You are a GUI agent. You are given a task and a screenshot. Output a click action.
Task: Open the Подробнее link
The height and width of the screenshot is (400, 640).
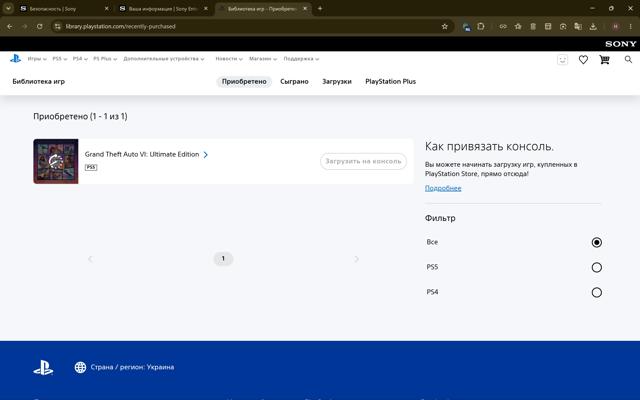[443, 188]
